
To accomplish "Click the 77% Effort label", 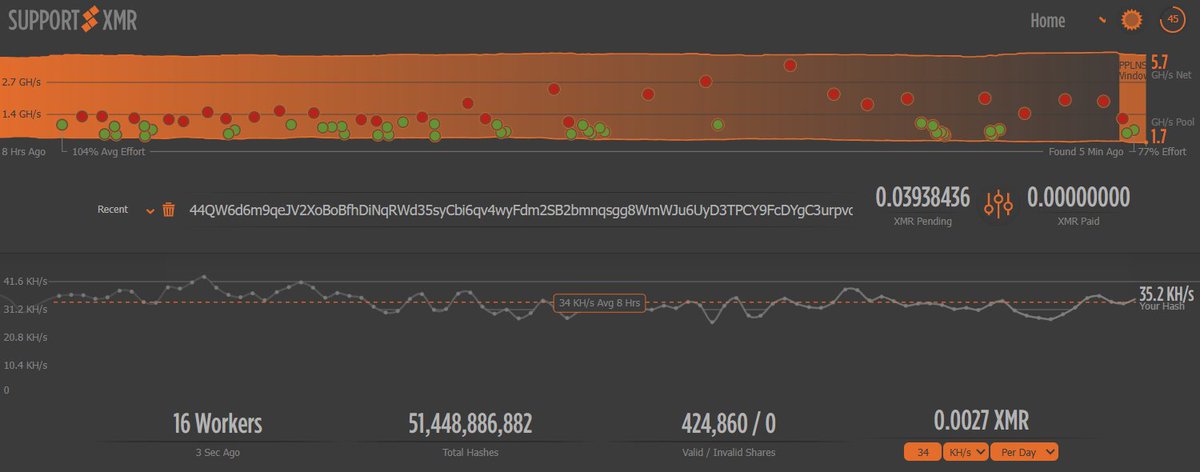I will point(1163,152).
